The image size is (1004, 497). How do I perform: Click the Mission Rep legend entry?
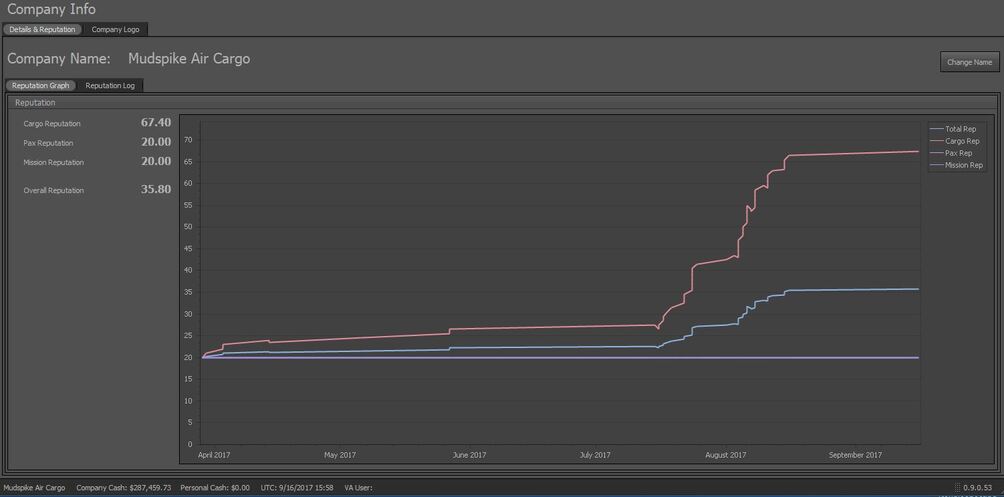coord(963,165)
